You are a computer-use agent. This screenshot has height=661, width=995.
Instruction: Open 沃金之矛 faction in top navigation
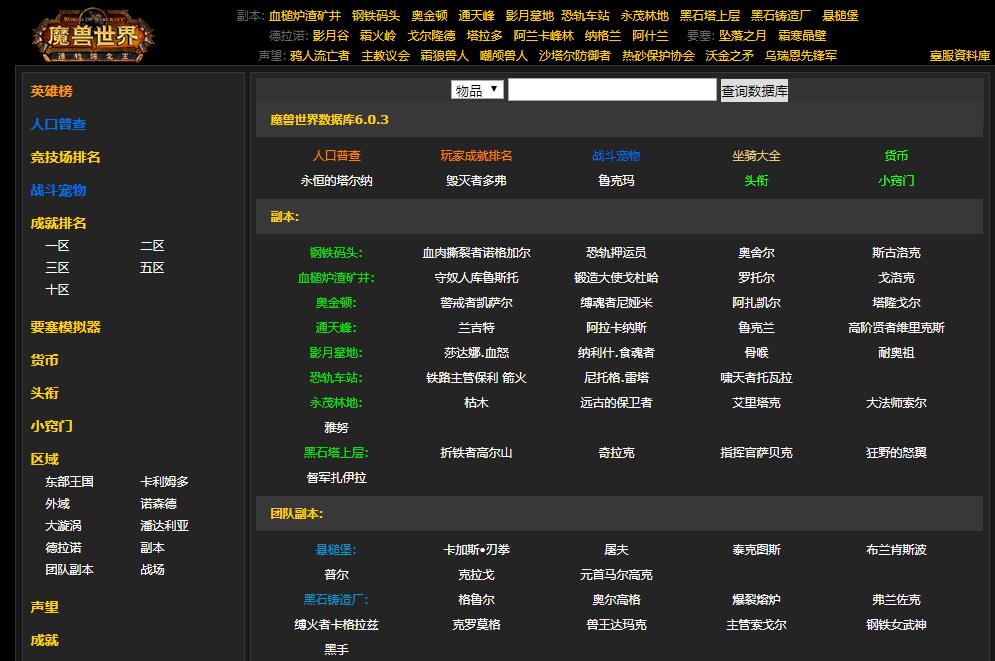pos(729,55)
